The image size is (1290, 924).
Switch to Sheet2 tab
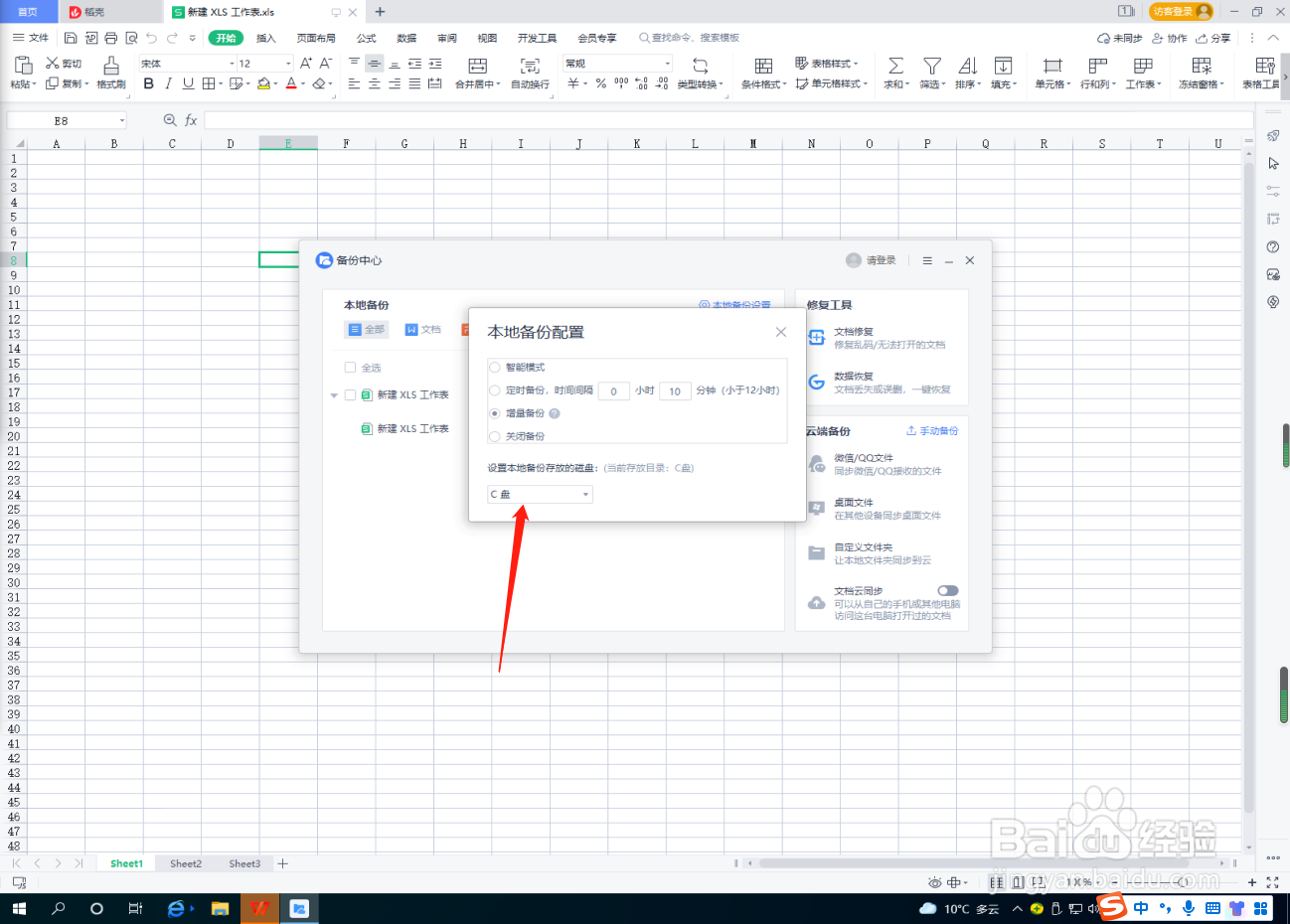(186, 863)
